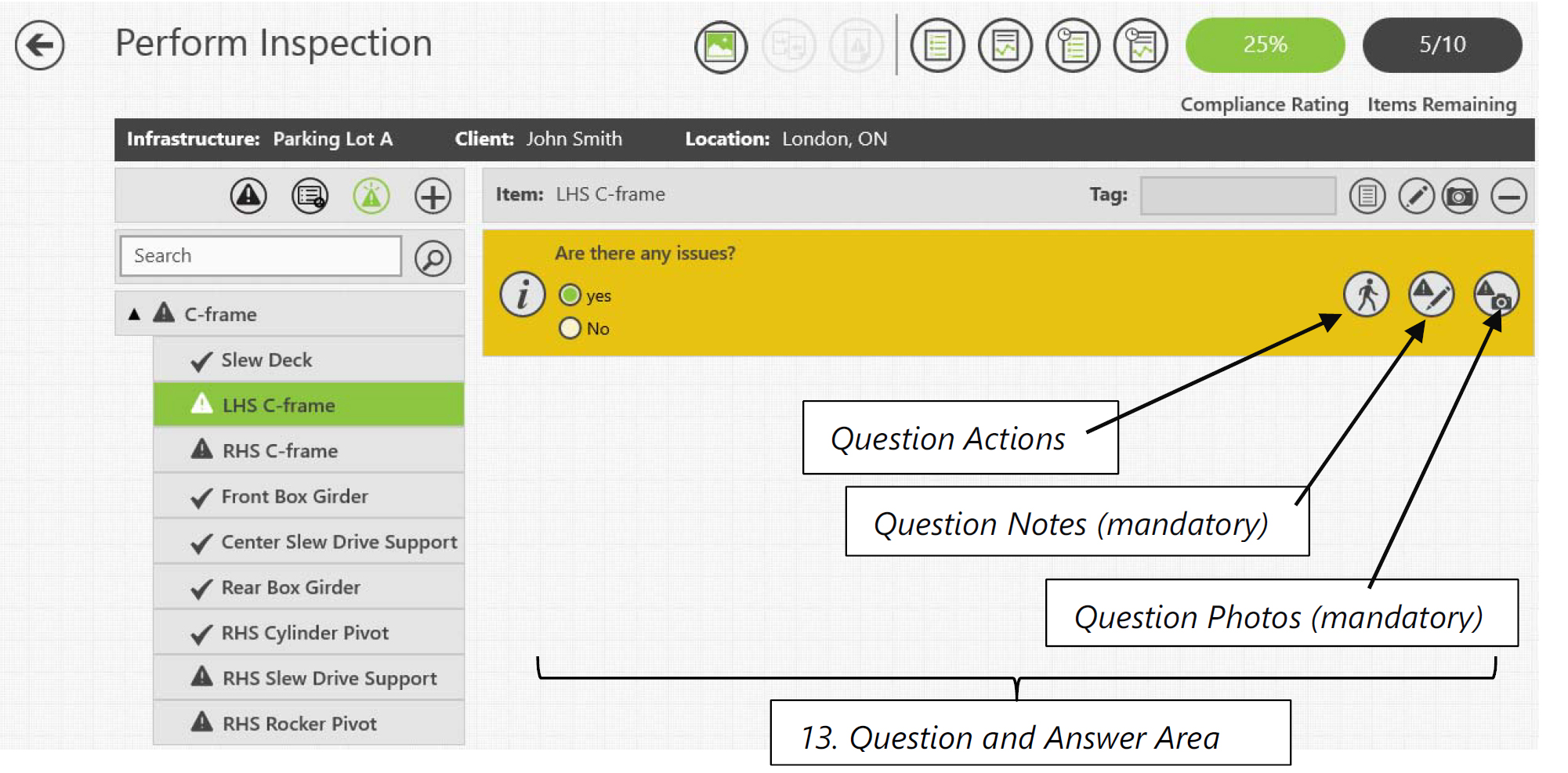Click the Question Actions walking-person icon
The image size is (1568, 773).
coord(1366,295)
